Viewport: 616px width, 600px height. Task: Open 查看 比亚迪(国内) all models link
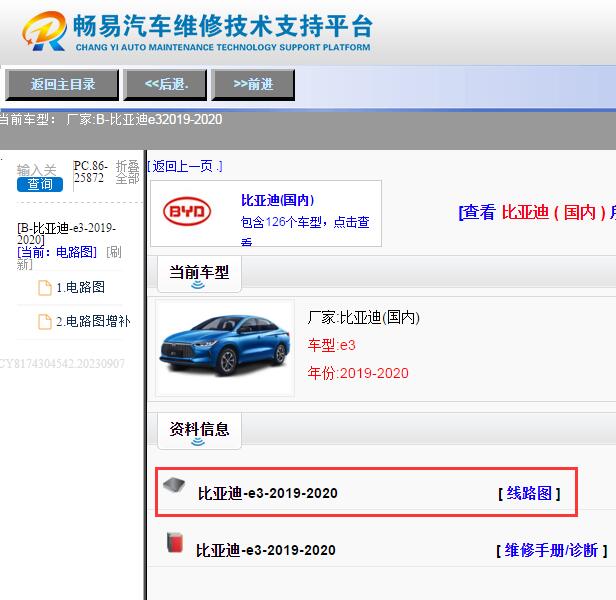(x=537, y=213)
